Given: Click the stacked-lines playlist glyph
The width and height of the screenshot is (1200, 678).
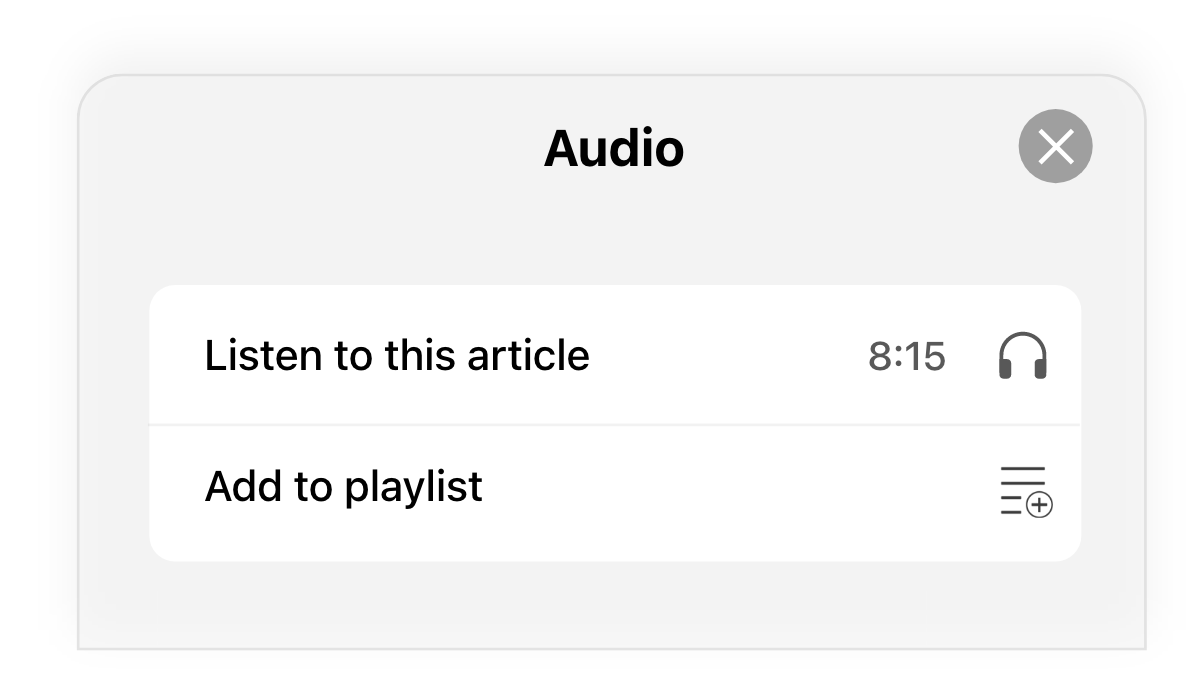Looking at the screenshot, I should coord(1026,490).
